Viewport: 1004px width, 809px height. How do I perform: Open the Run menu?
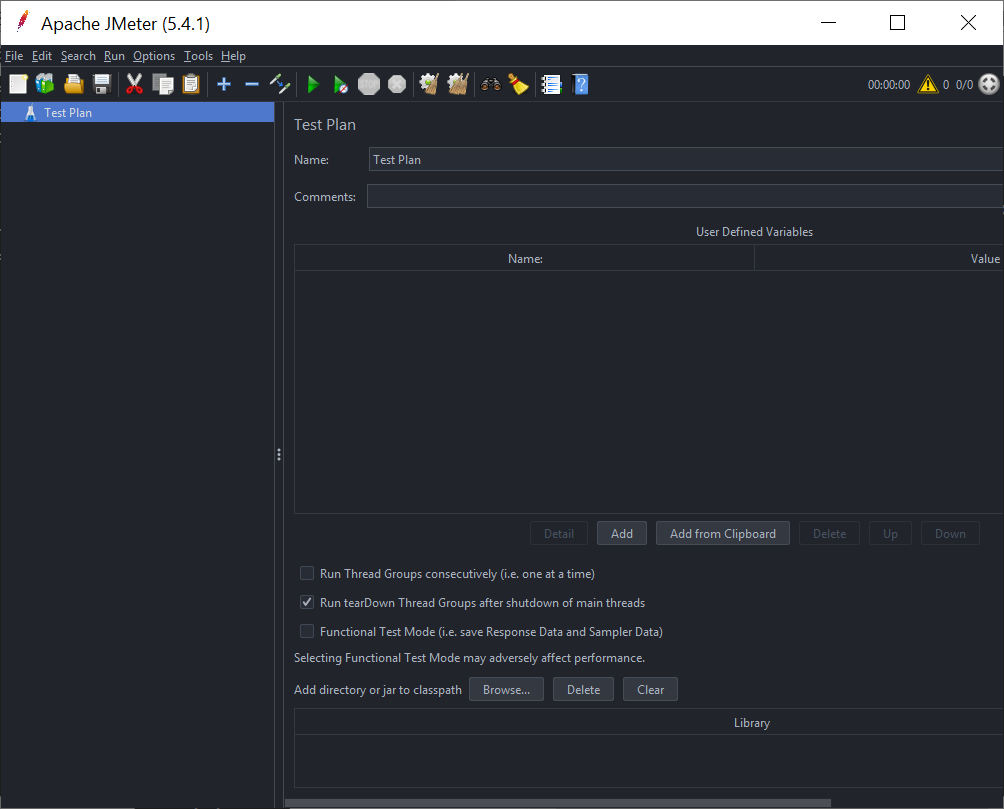tap(115, 56)
